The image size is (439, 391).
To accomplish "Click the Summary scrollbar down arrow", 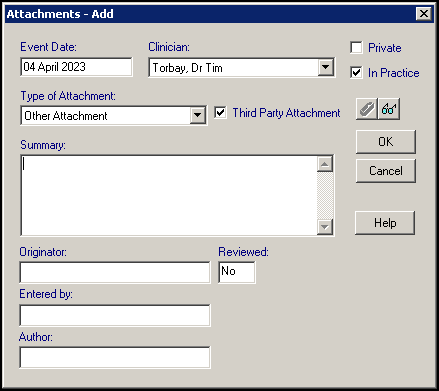I will [x=325, y=227].
